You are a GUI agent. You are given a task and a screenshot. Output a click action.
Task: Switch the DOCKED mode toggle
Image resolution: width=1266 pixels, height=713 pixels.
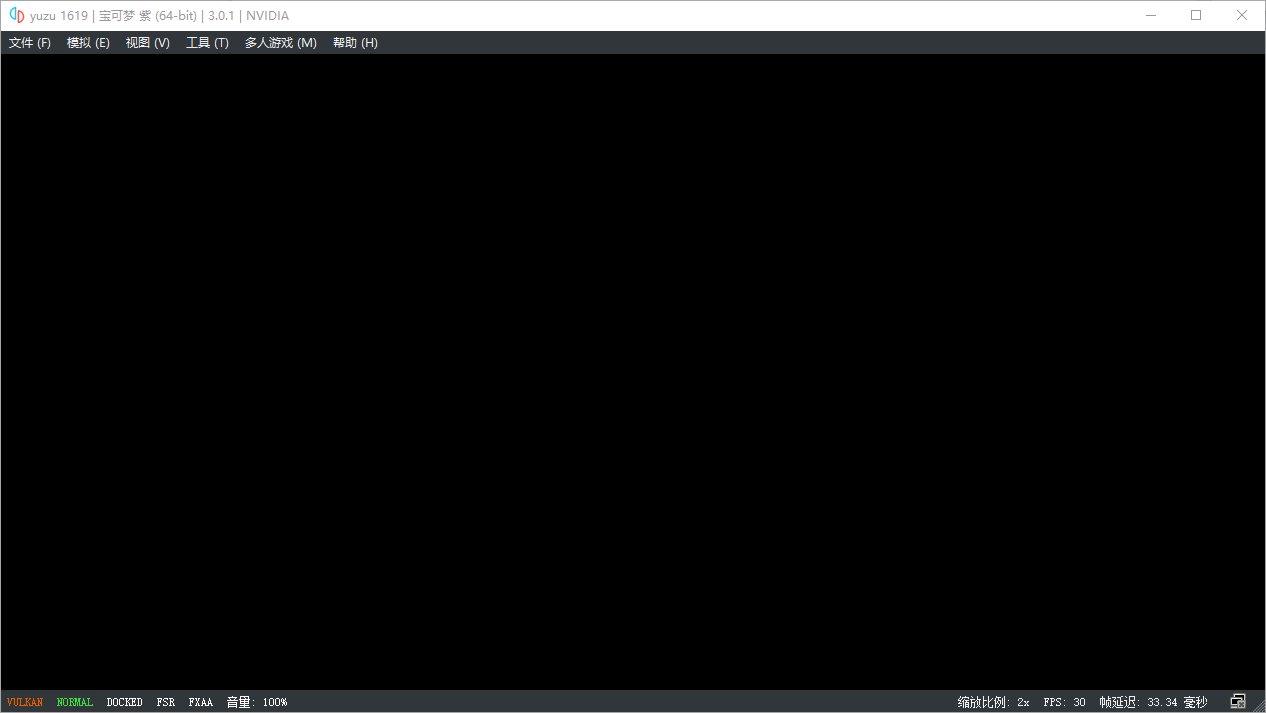pyautogui.click(x=125, y=702)
